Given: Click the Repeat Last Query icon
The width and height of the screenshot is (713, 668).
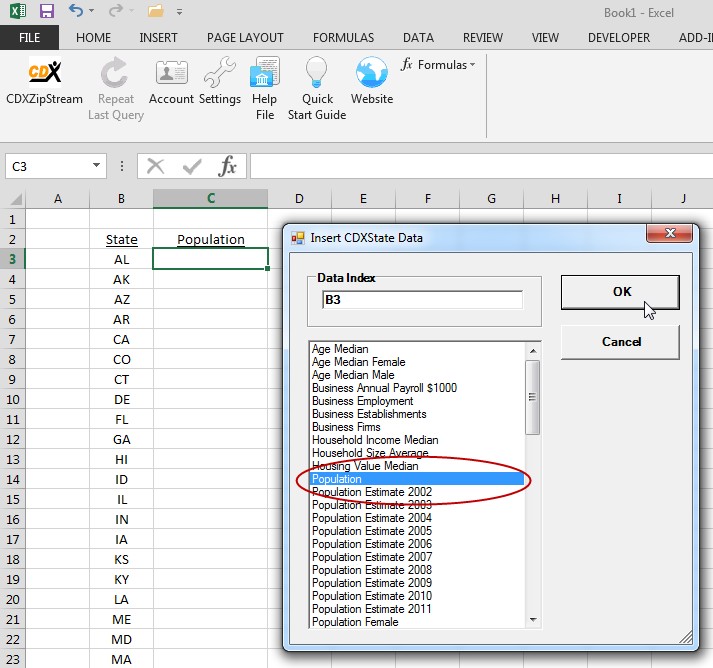Looking at the screenshot, I should pyautogui.click(x=115, y=73).
